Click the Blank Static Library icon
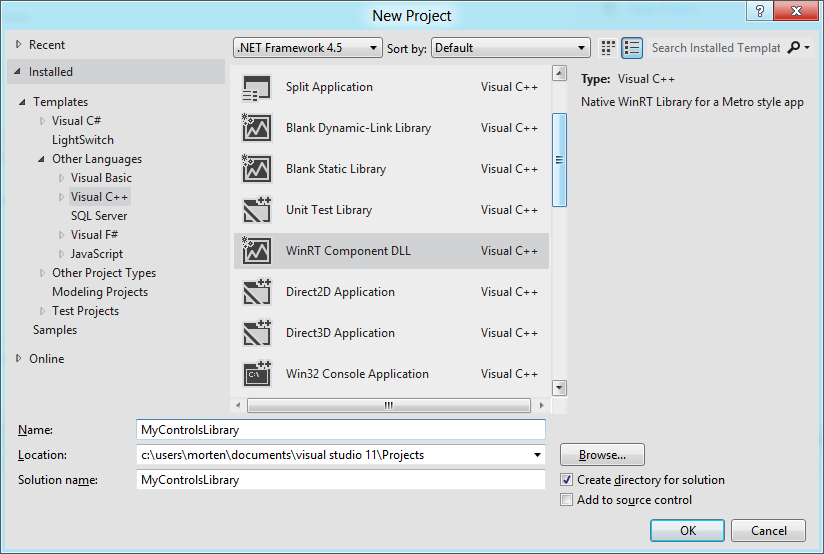 click(x=256, y=169)
